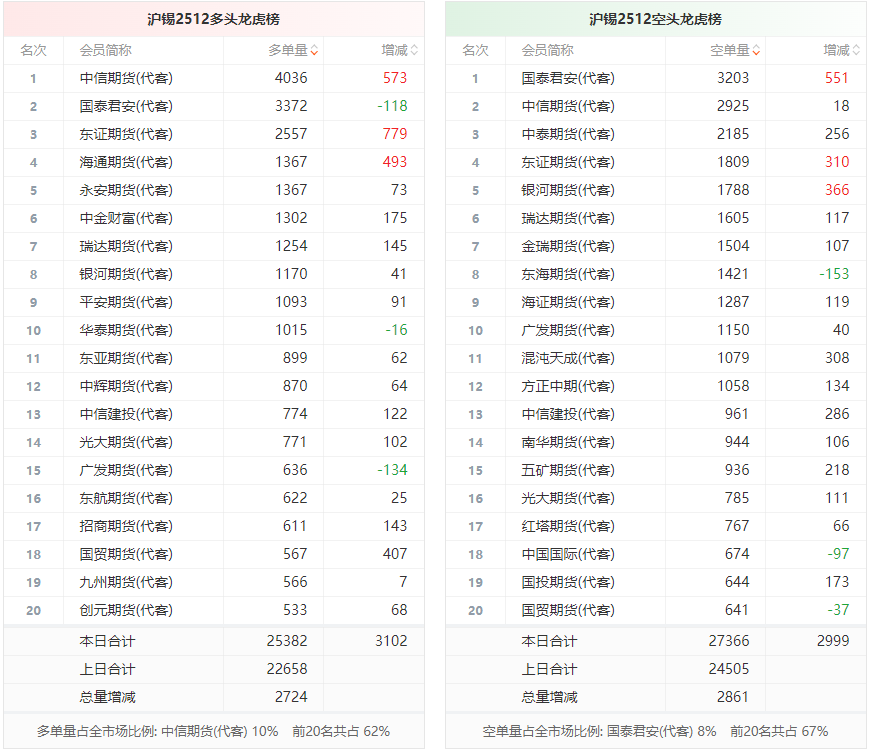Select 银河期货(代客) in the short table
This screenshot has width=870, height=753.
568,190
